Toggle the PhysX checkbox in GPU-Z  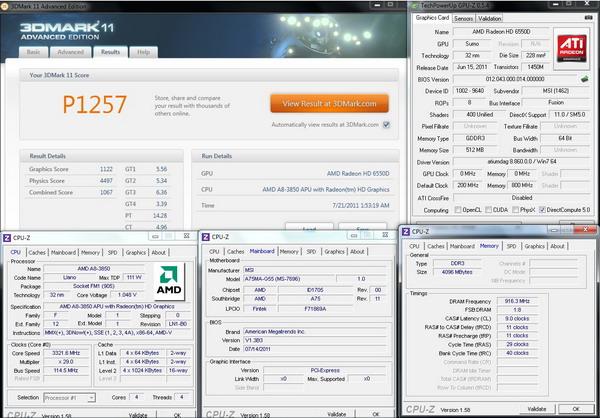click(516, 210)
